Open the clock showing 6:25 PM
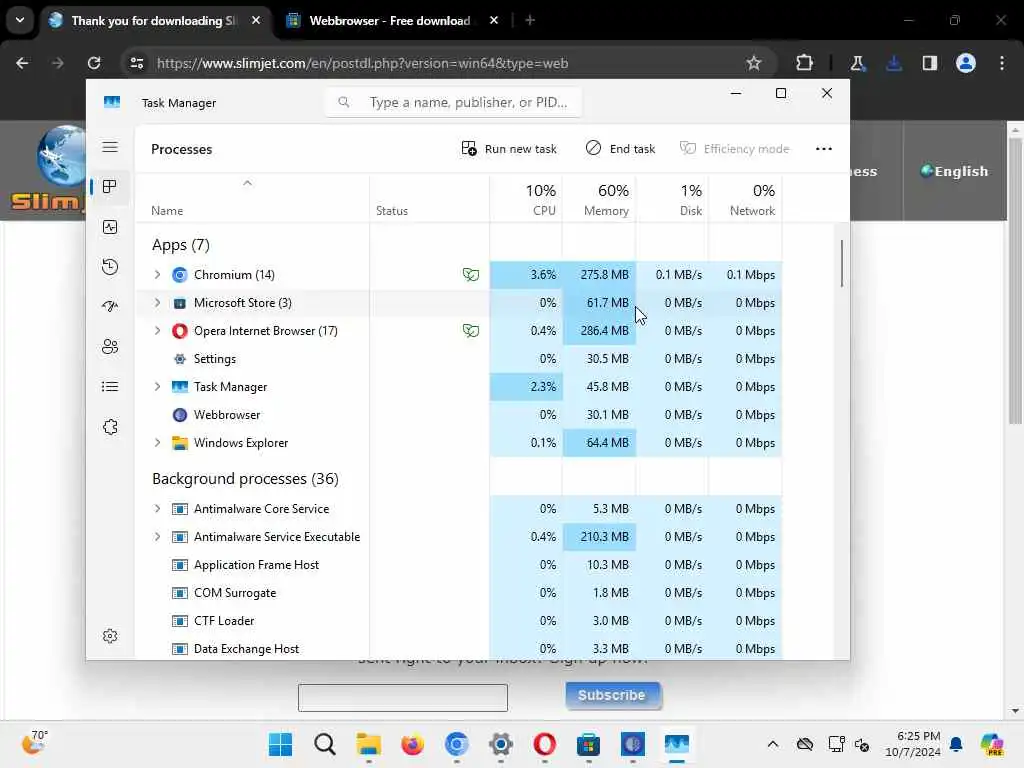 click(913, 744)
